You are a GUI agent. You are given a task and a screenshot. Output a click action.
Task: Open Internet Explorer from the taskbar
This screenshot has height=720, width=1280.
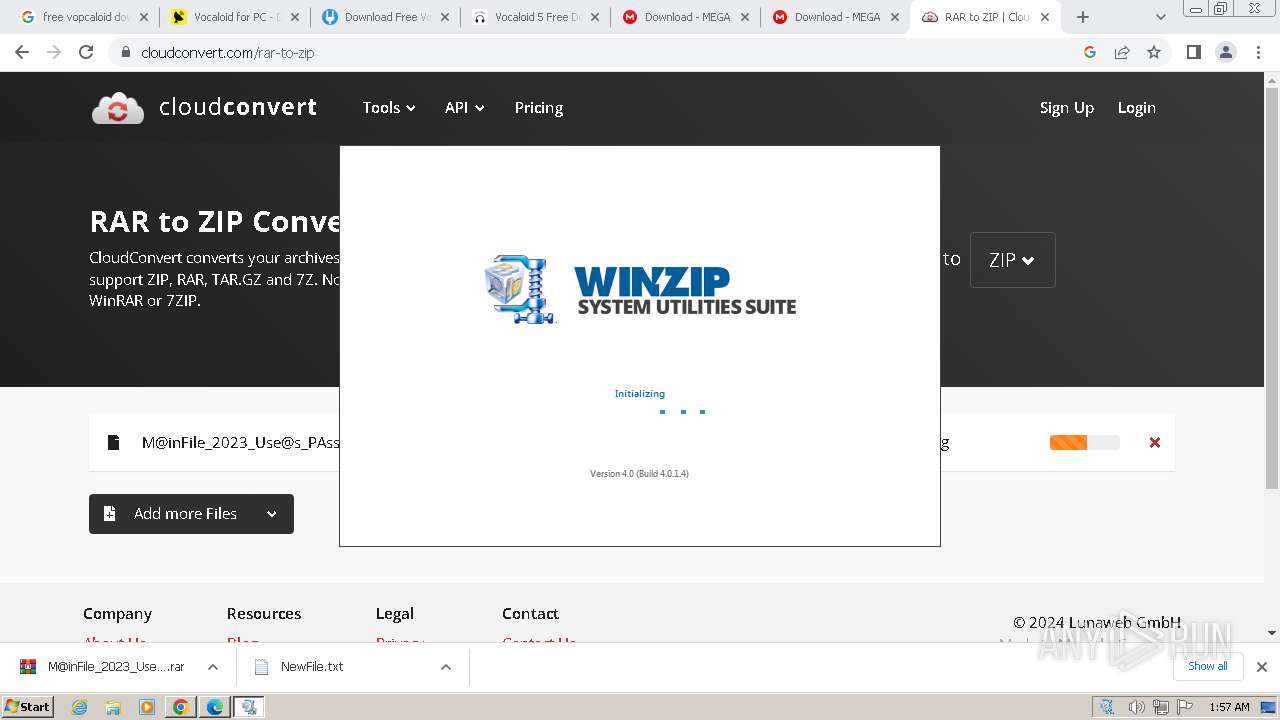click(x=80, y=707)
